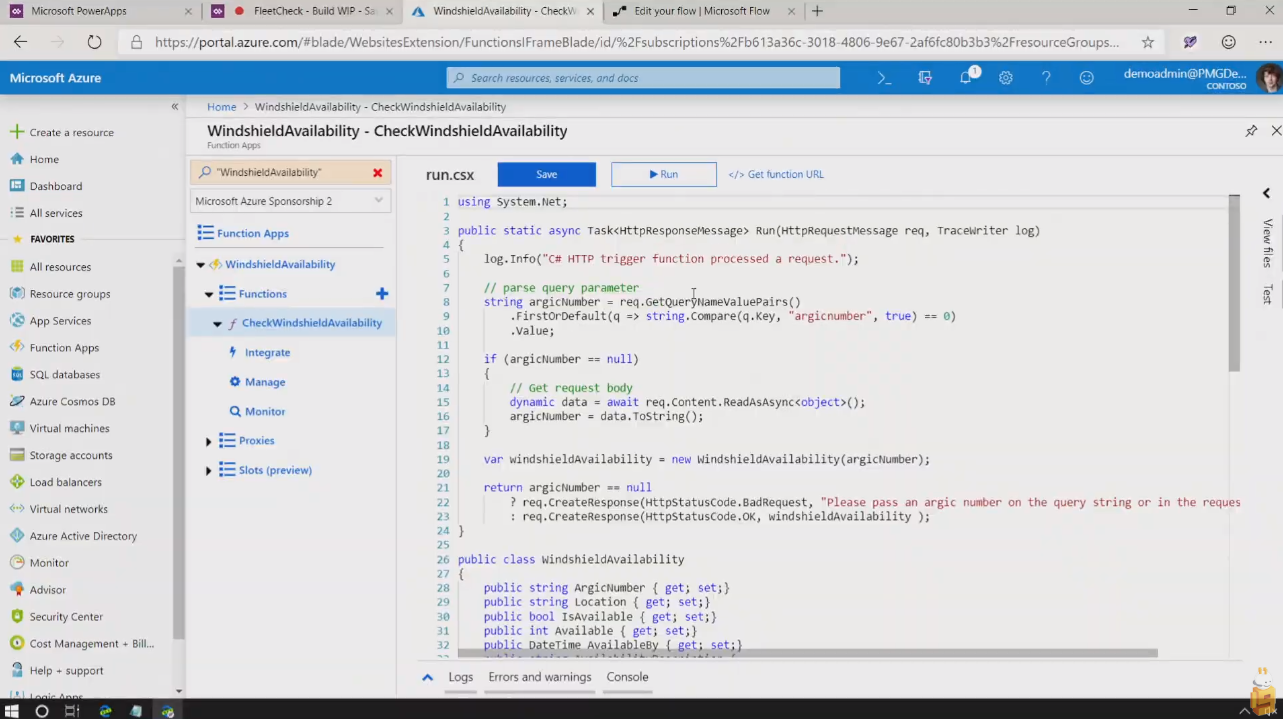The height and width of the screenshot is (719, 1283).
Task: Send feedback using smiley icon
Action: tap(1086, 78)
